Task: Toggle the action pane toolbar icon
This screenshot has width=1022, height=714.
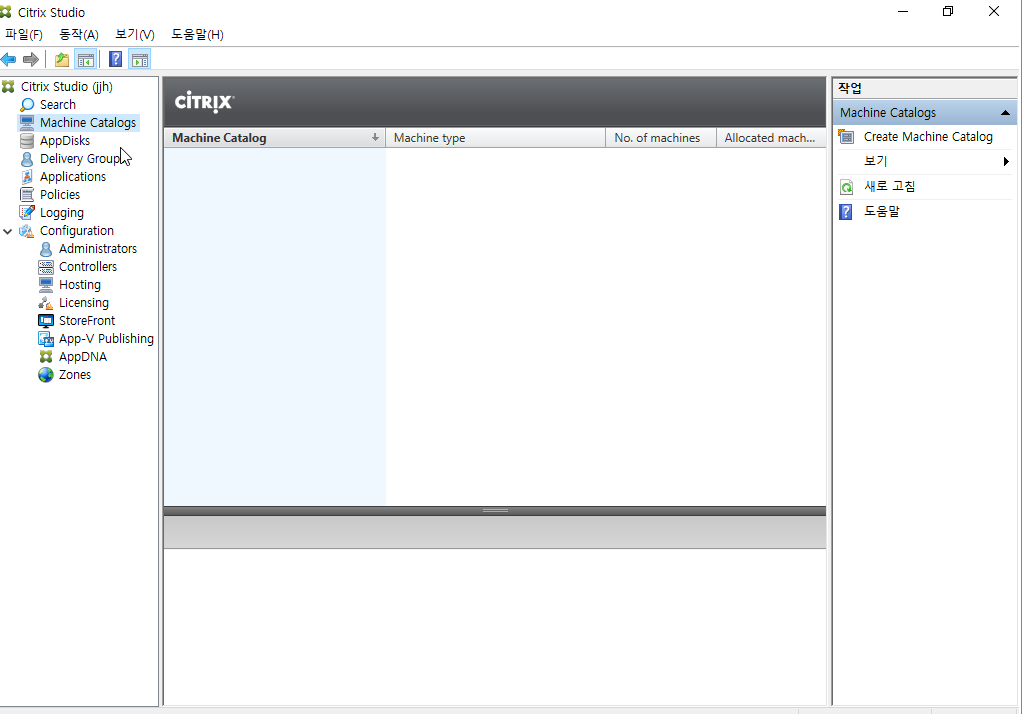Action: click(x=139, y=60)
